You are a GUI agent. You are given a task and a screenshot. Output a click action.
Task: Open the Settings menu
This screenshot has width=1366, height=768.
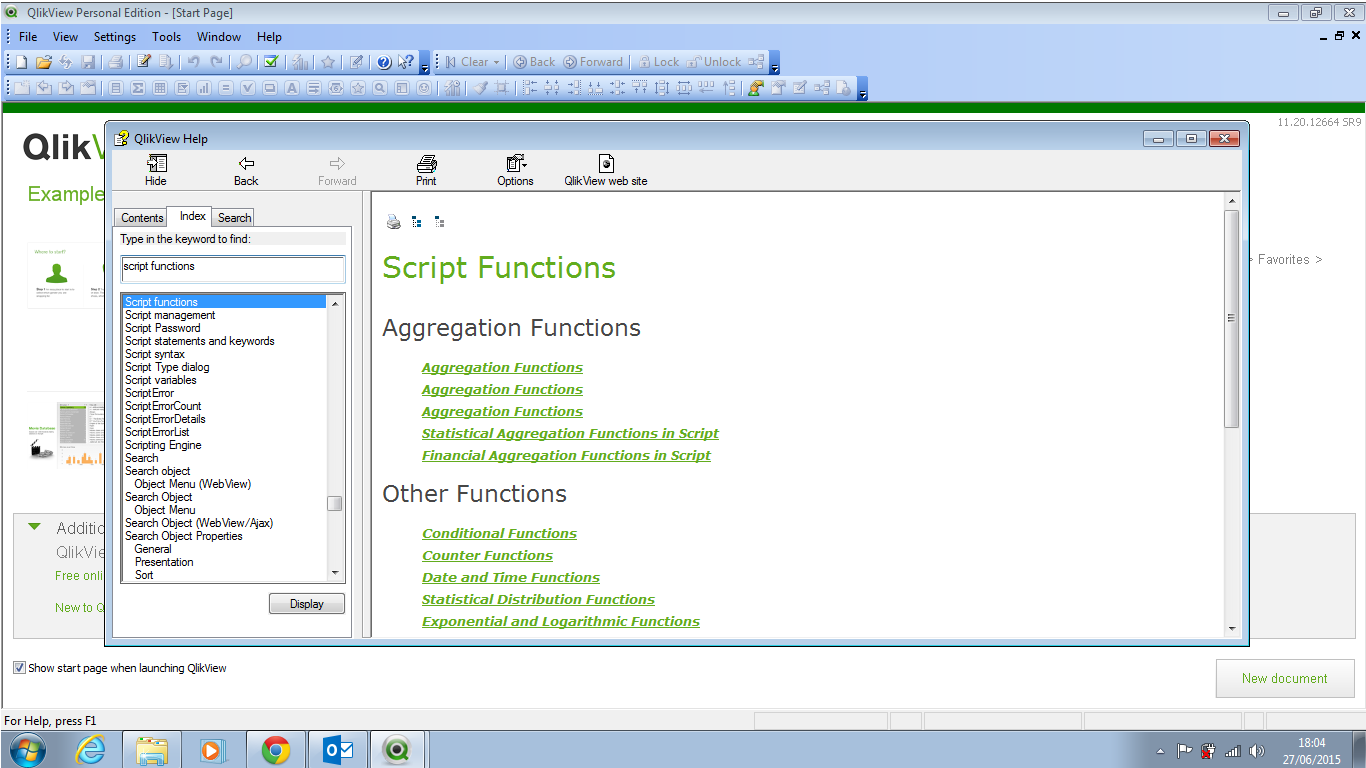click(115, 37)
